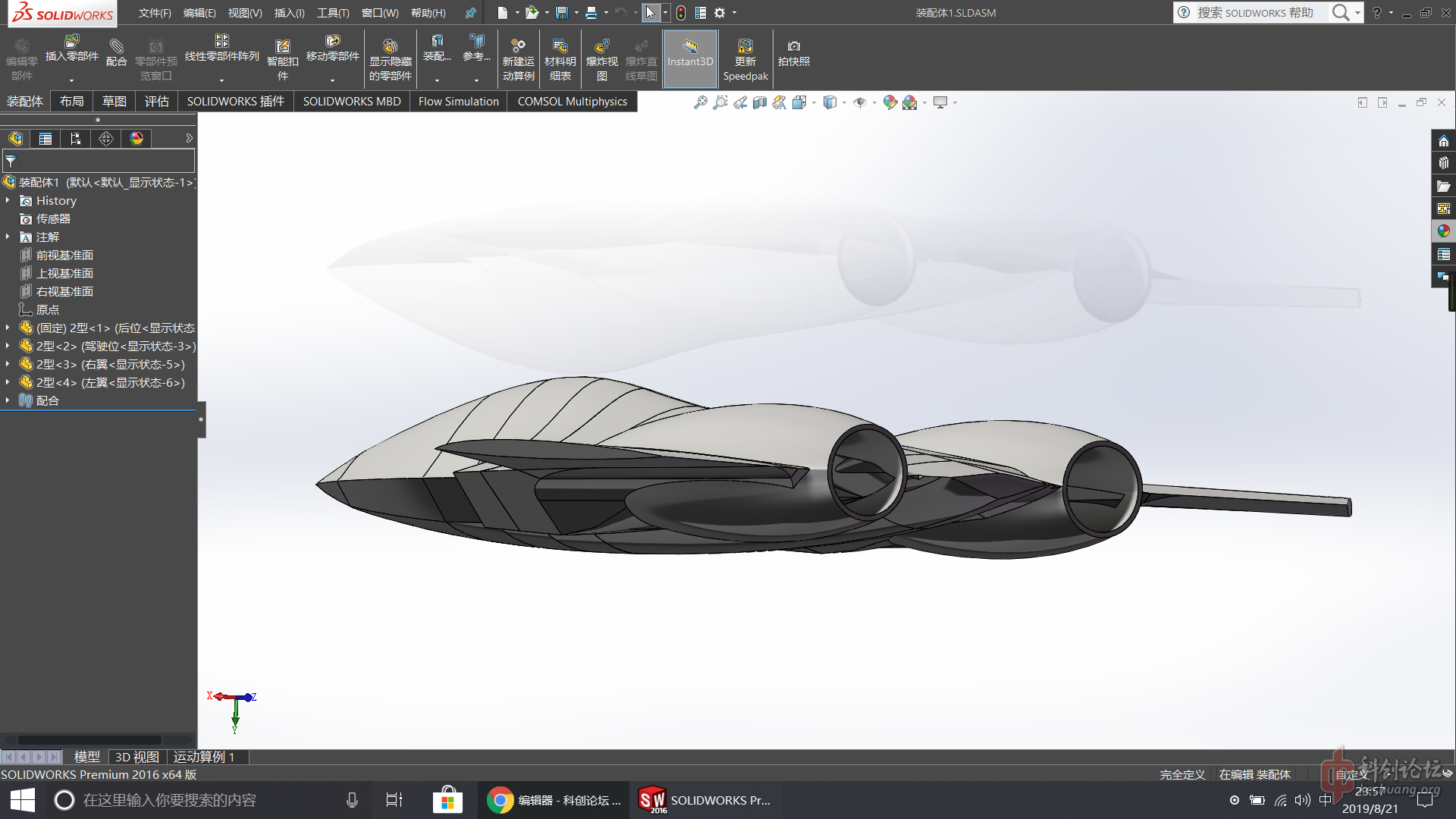Click the Edit Appearance color ball icon
This screenshot has height=819, width=1456.
(x=890, y=102)
